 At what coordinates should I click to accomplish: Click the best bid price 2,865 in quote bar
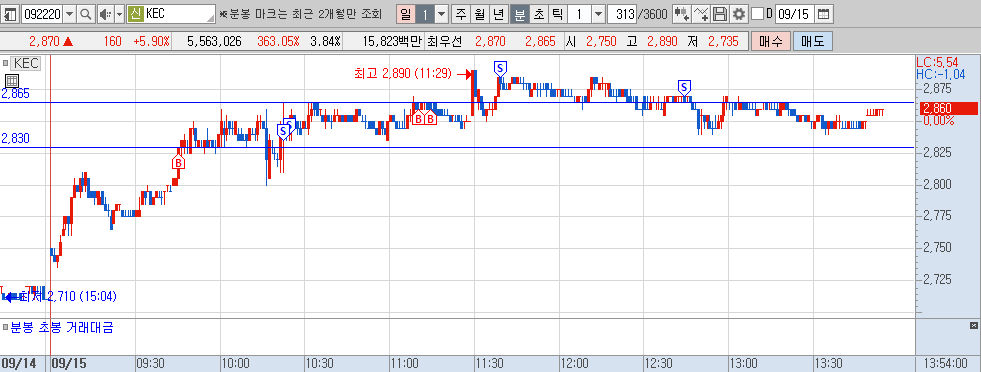point(540,41)
